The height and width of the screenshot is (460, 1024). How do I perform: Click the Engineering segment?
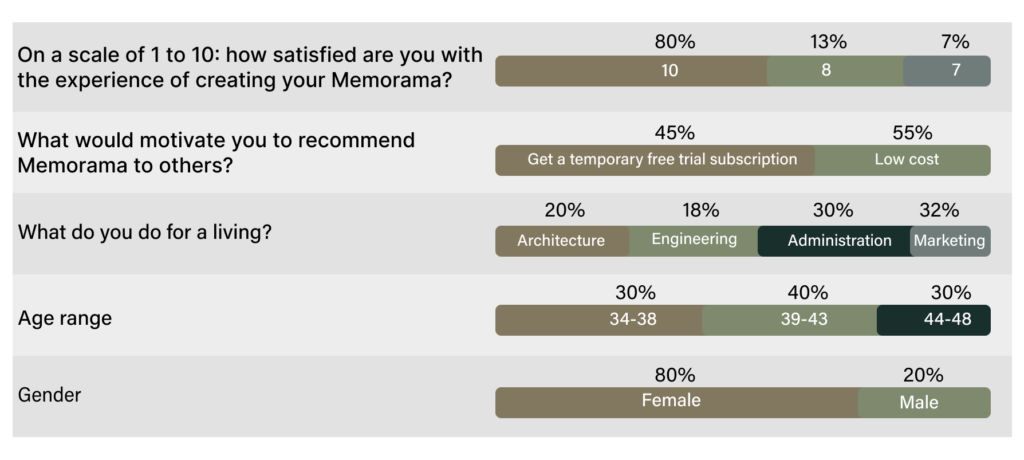(693, 241)
